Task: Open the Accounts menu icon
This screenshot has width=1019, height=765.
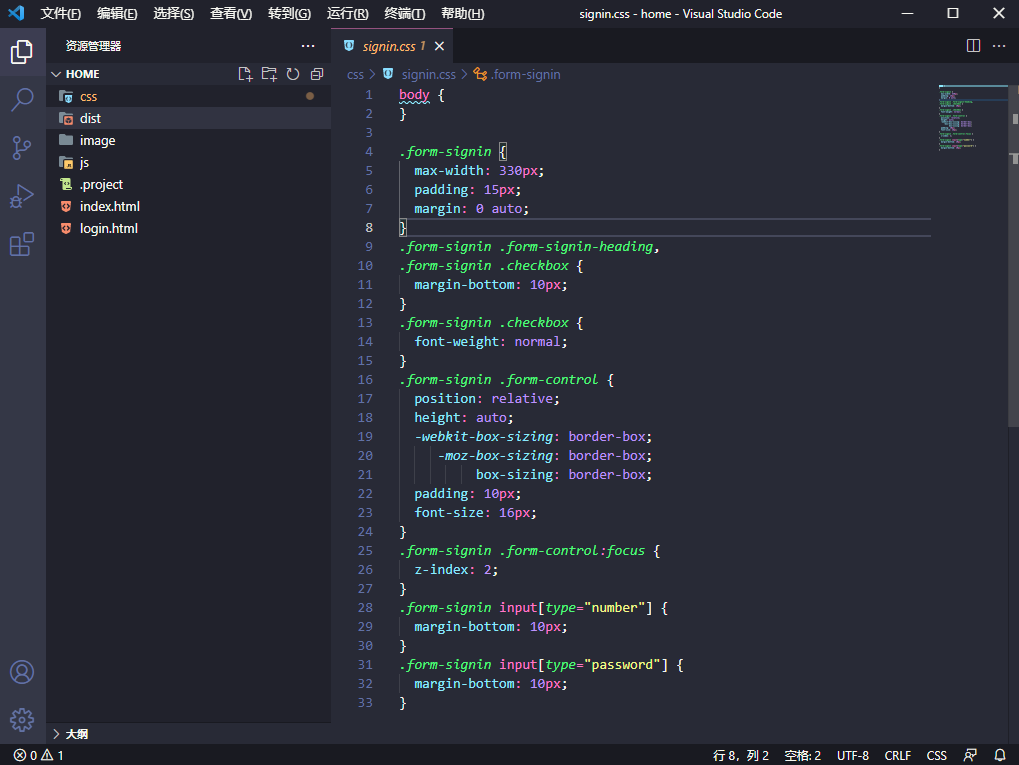Action: coord(22,672)
